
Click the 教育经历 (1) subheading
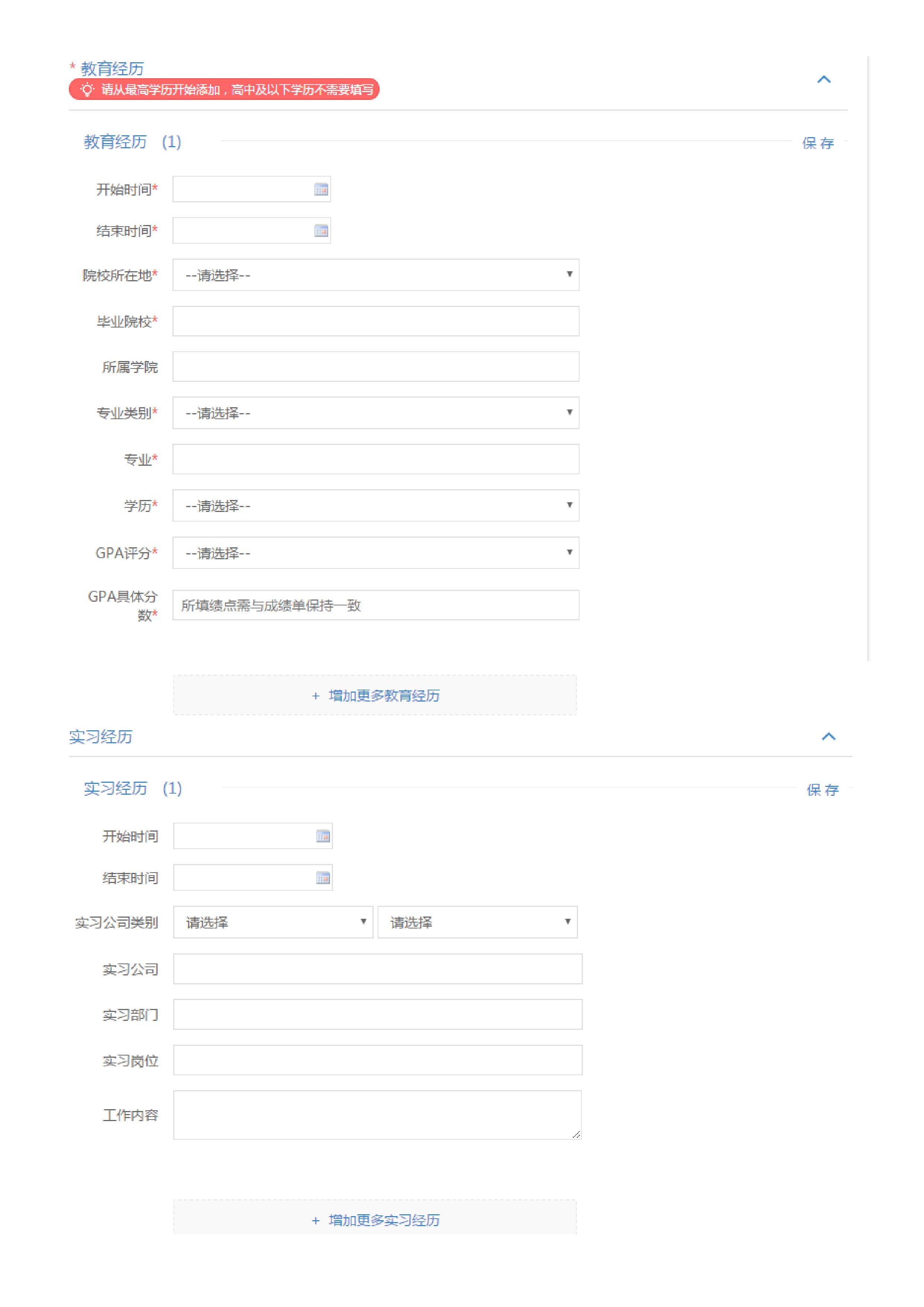[x=133, y=142]
